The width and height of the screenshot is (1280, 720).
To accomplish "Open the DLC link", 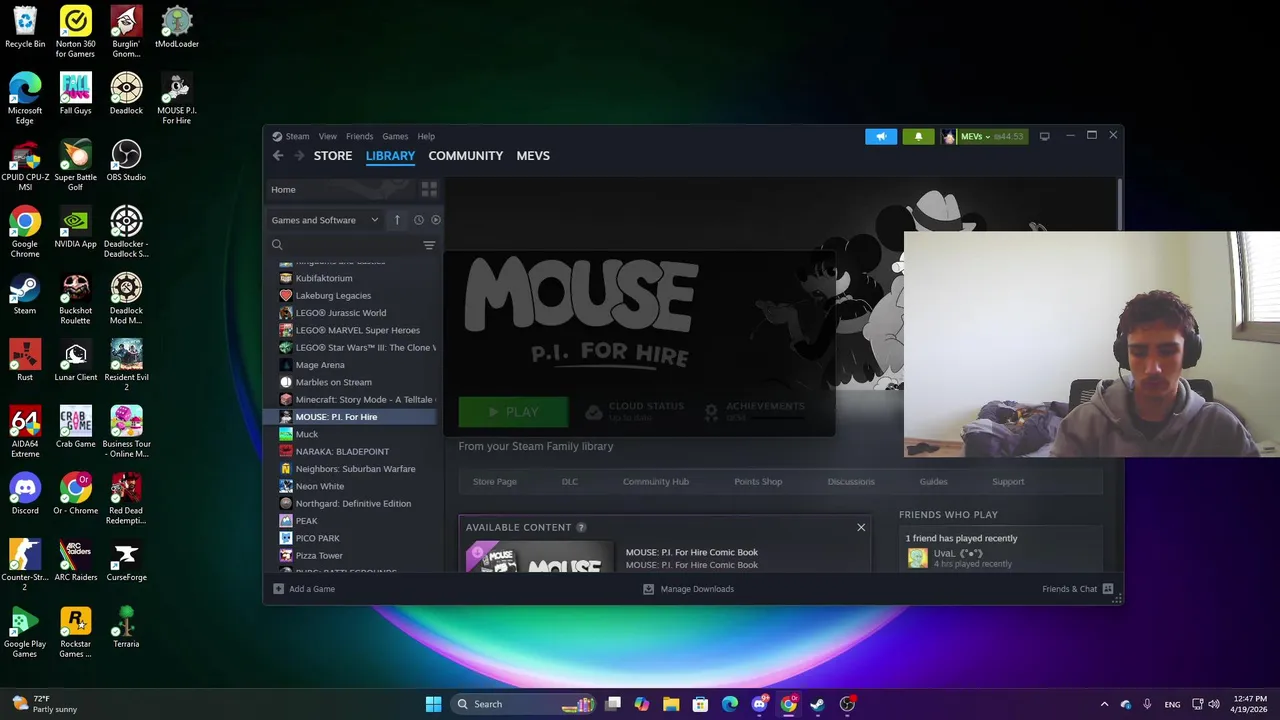I will tap(570, 482).
